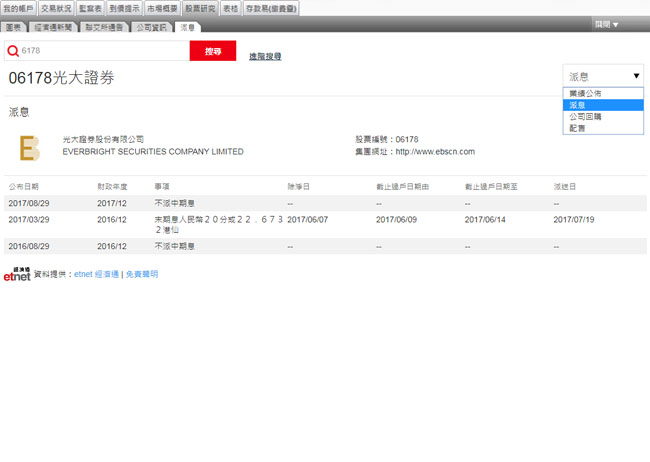Select the 2017/03/29 announcement date cell
The image size is (650, 462).
[29, 219]
